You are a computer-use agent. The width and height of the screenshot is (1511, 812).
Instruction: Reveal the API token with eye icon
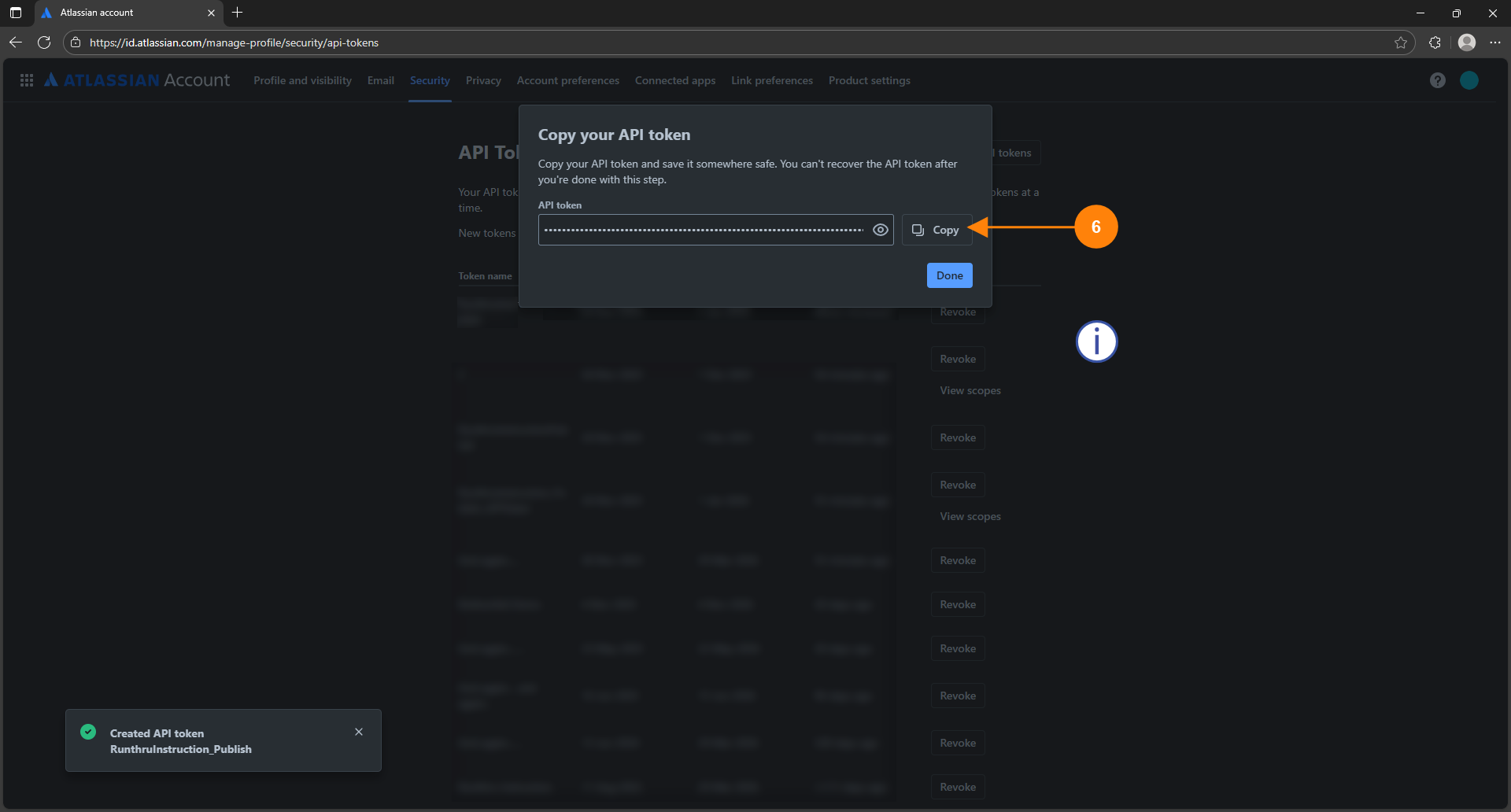880,230
